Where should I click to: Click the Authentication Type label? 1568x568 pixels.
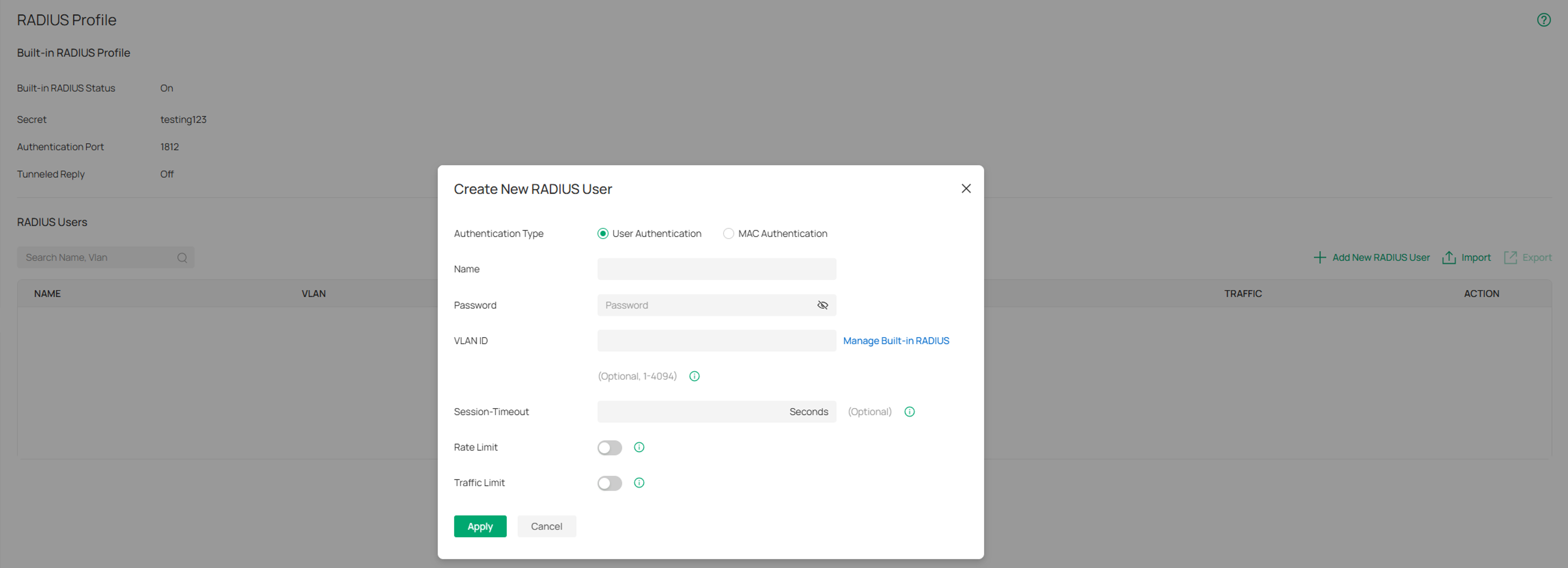point(498,233)
